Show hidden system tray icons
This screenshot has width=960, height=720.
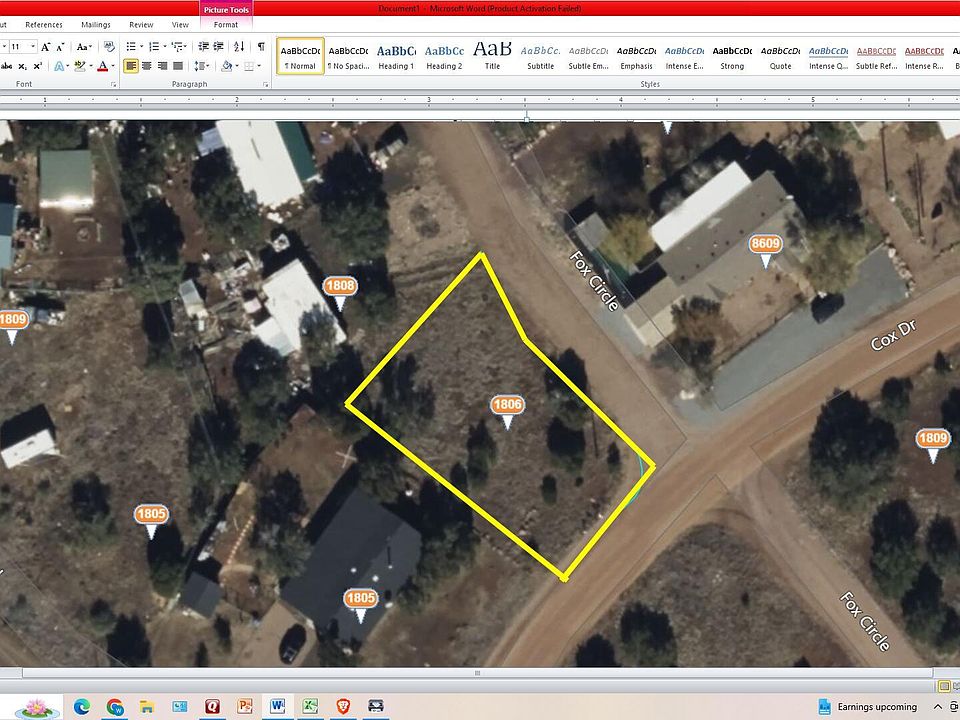point(937,707)
